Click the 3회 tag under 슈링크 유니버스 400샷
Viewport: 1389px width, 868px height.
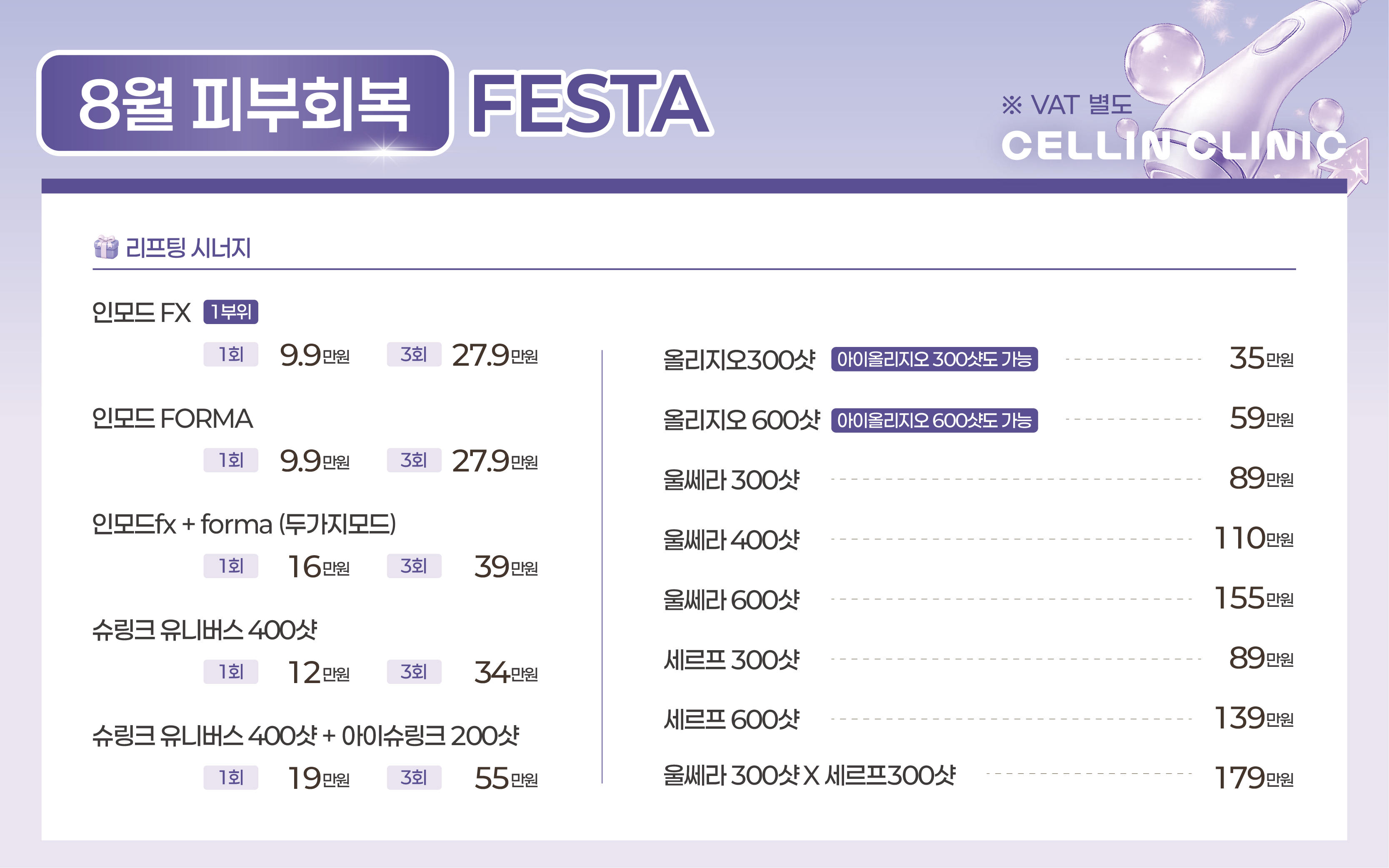(414, 672)
